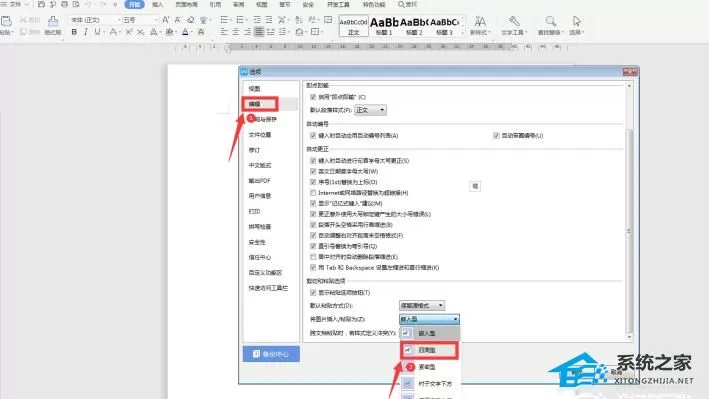This screenshot has width=709, height=399.
Task: Toggle Italic formatting
Action: tap(85, 32)
